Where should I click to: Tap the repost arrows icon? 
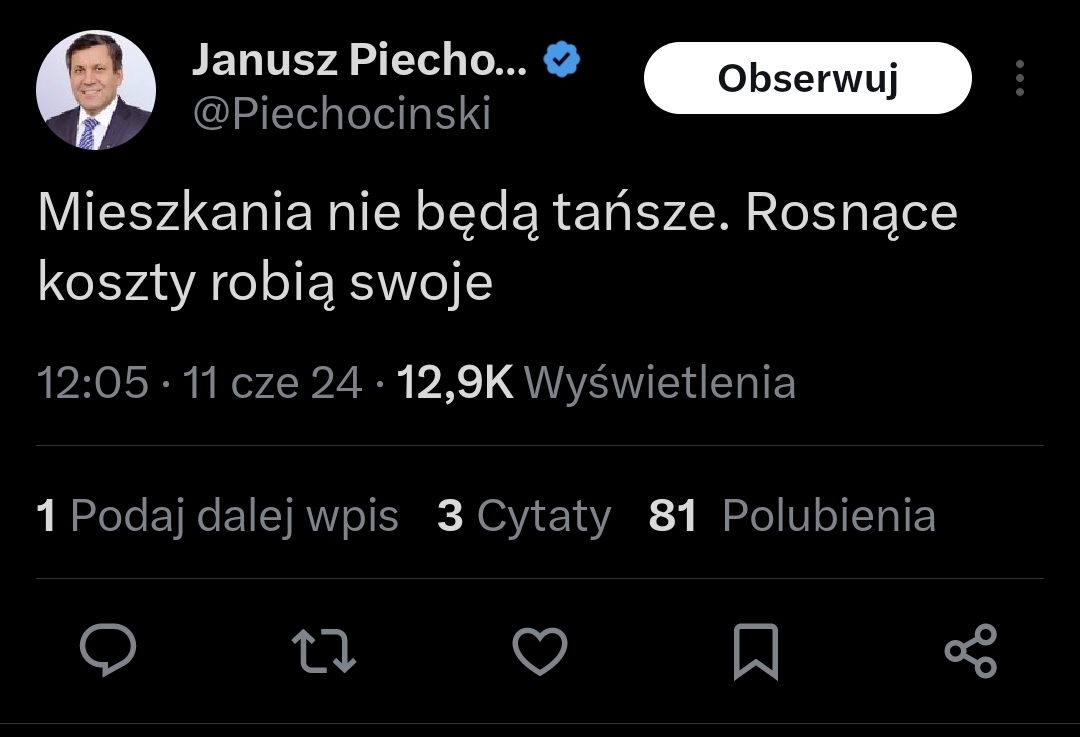(324, 650)
